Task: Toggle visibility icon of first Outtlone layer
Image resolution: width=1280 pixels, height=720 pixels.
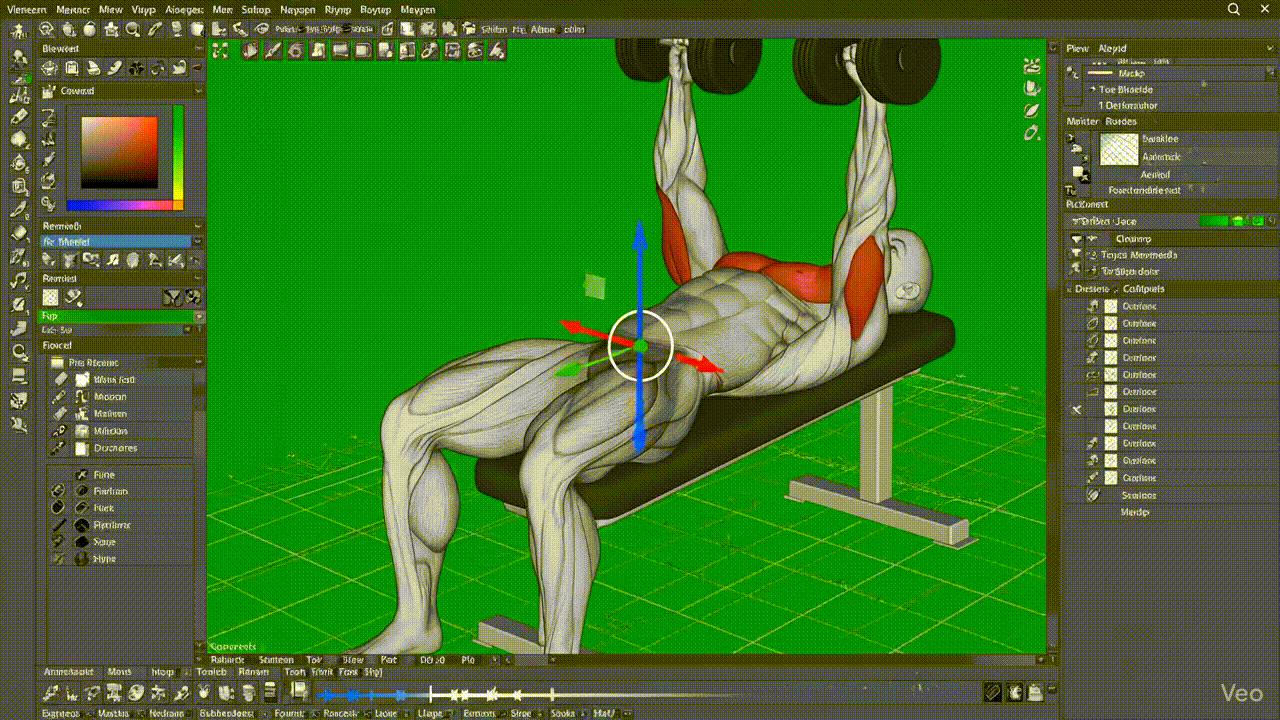Action: click(x=1093, y=307)
